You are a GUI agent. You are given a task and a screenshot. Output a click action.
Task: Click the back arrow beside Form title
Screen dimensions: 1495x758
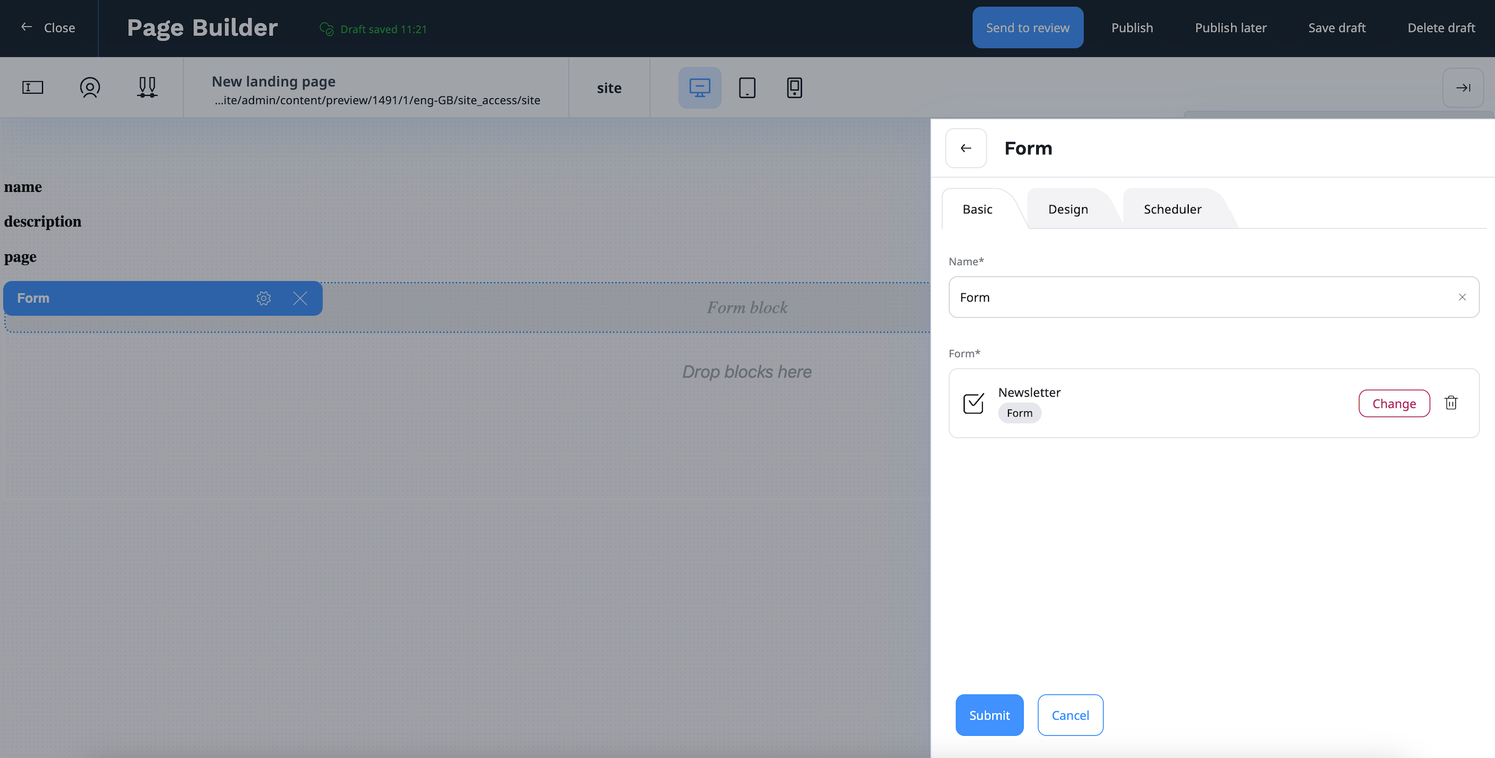pos(966,148)
